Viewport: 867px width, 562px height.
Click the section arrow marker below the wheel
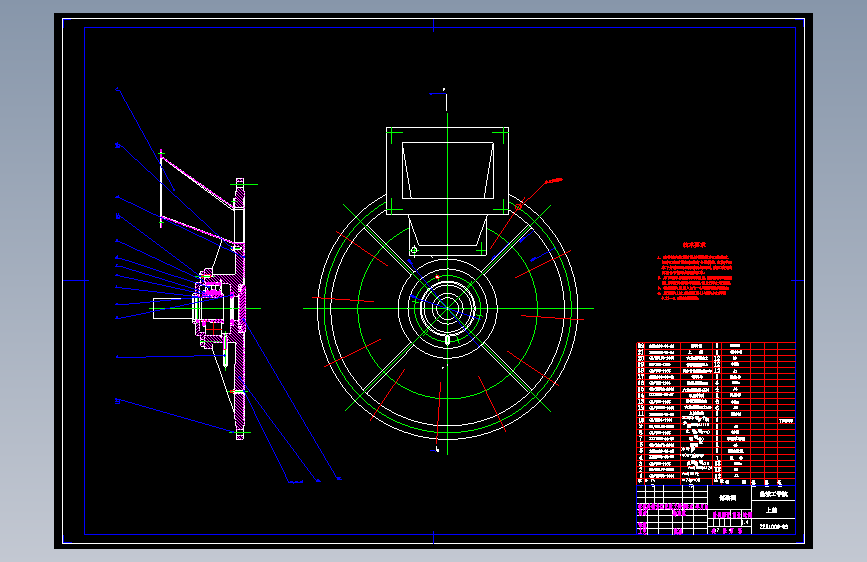click(436, 449)
